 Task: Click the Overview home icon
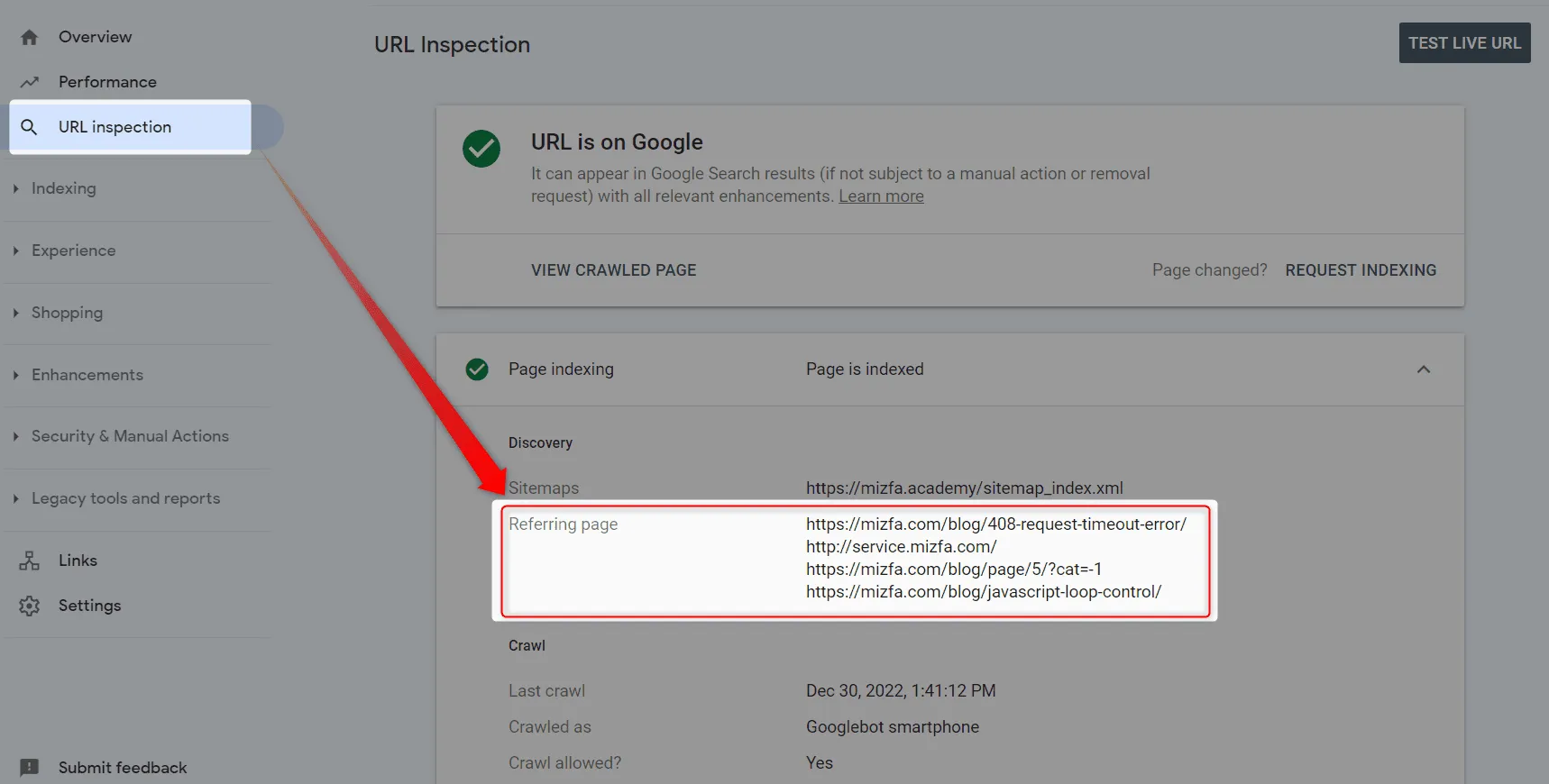[30, 37]
